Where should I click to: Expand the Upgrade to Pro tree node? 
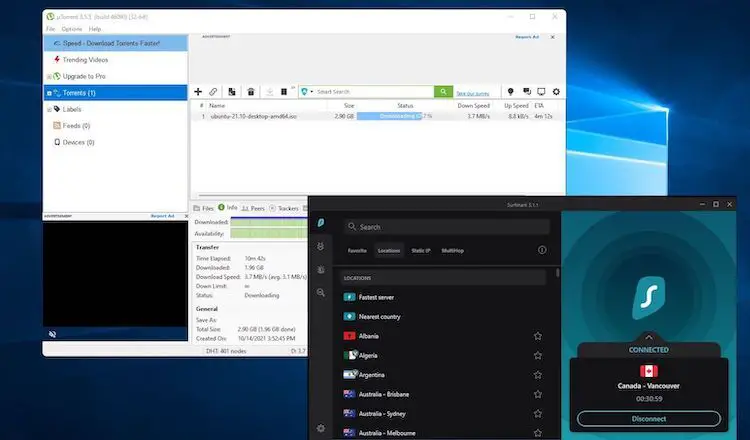(49, 77)
